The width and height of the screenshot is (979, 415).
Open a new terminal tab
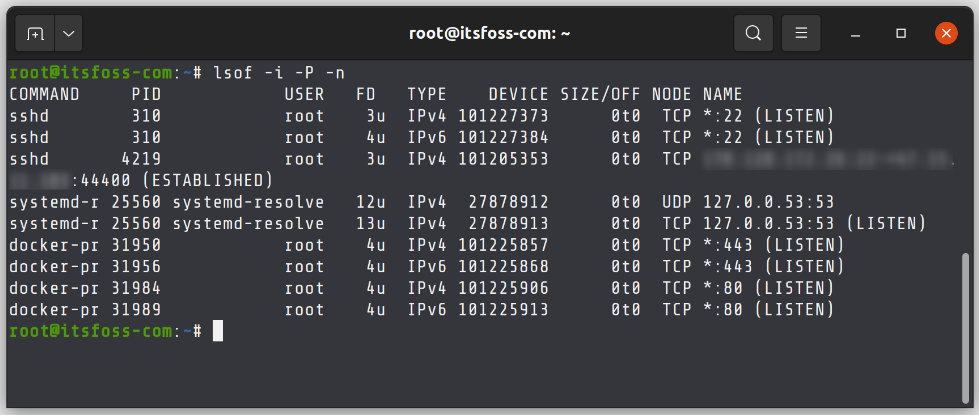(35, 33)
